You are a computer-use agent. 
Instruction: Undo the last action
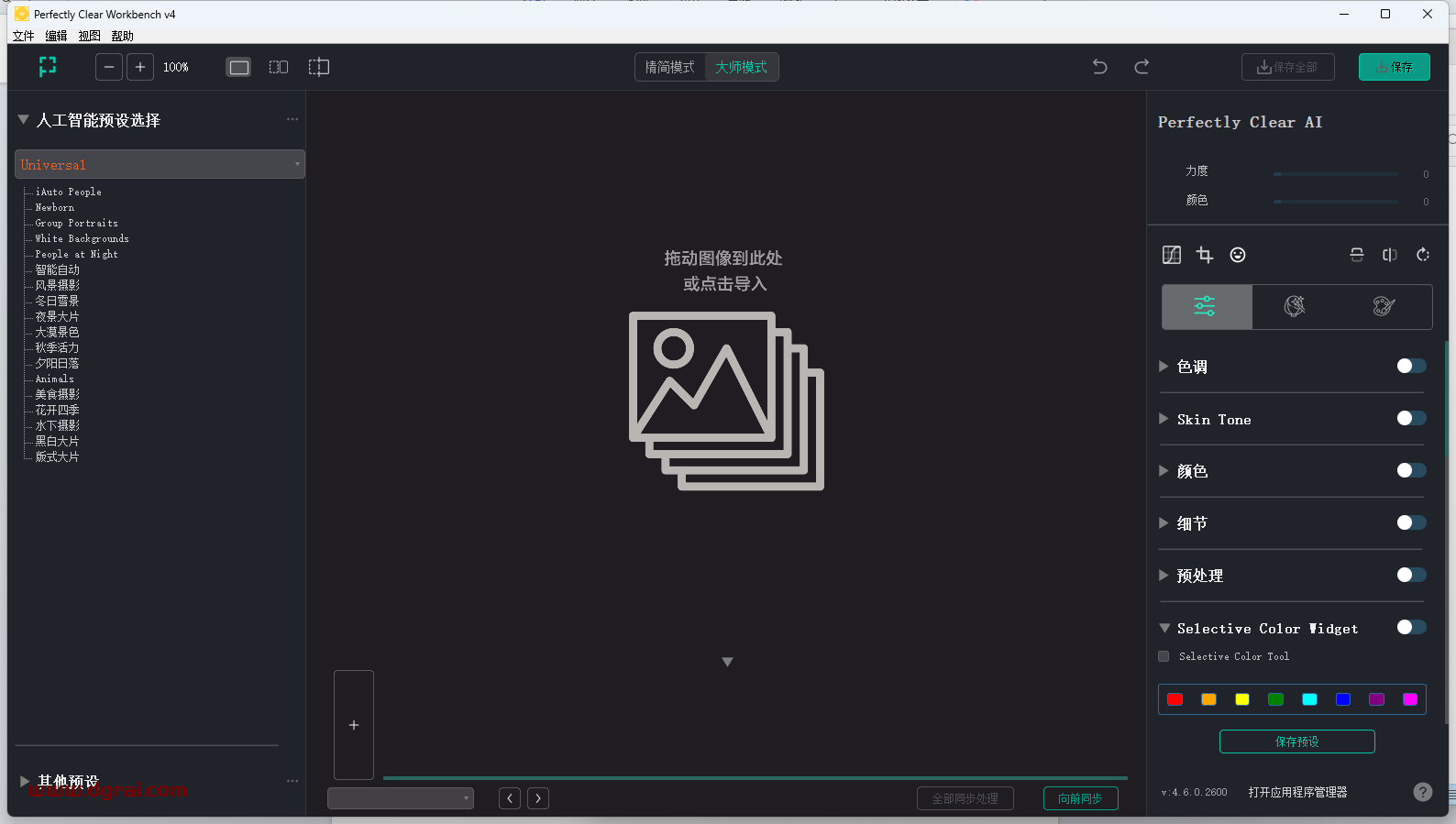point(1100,67)
